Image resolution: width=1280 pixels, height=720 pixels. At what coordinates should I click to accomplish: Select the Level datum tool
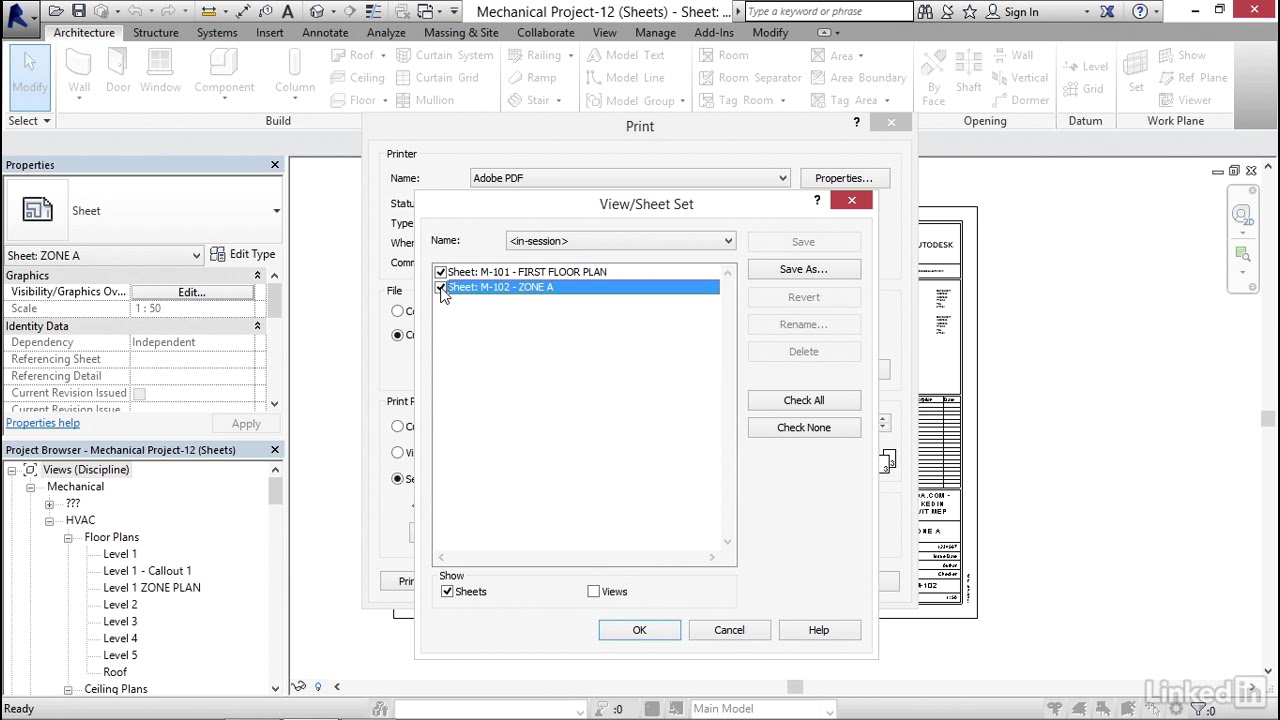point(1084,66)
